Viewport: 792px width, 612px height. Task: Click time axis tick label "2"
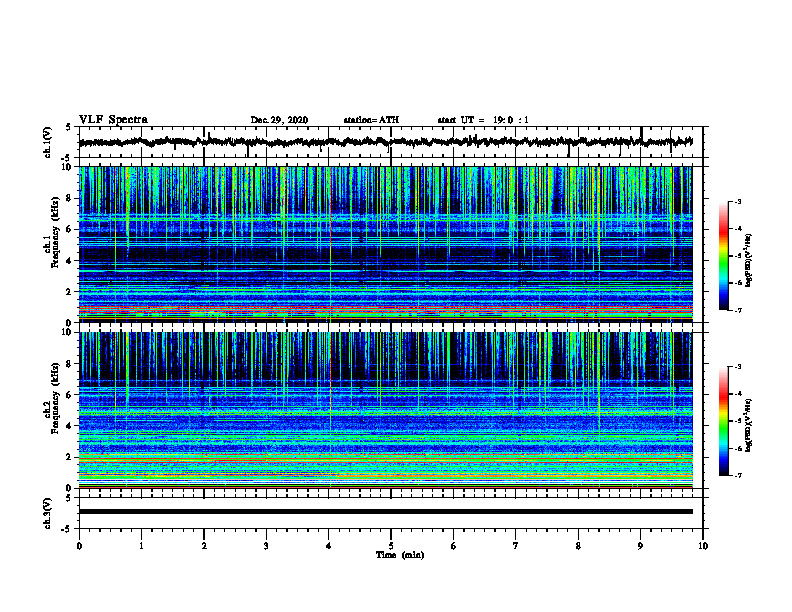tap(204, 546)
